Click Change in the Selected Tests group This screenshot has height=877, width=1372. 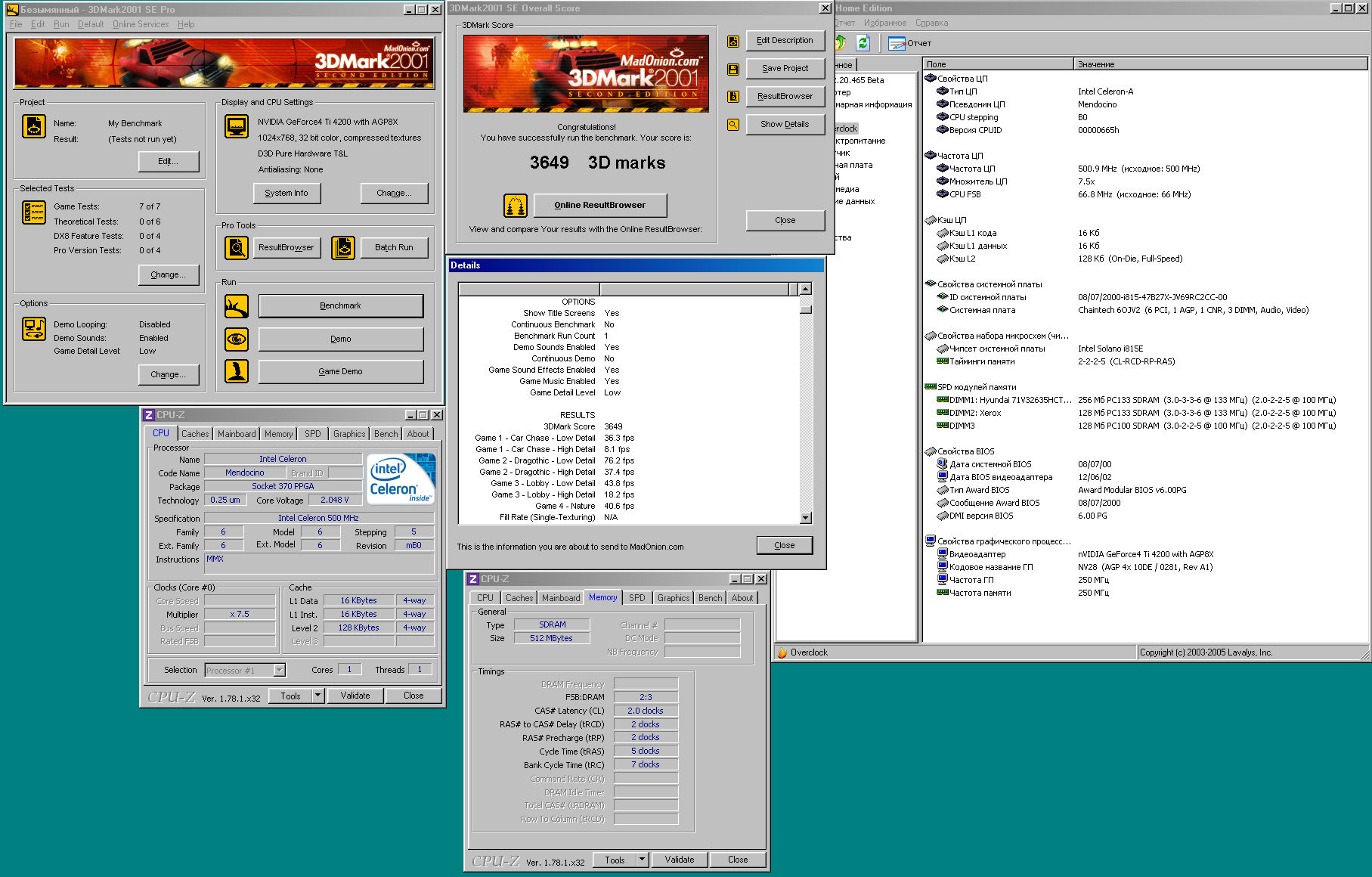168,274
